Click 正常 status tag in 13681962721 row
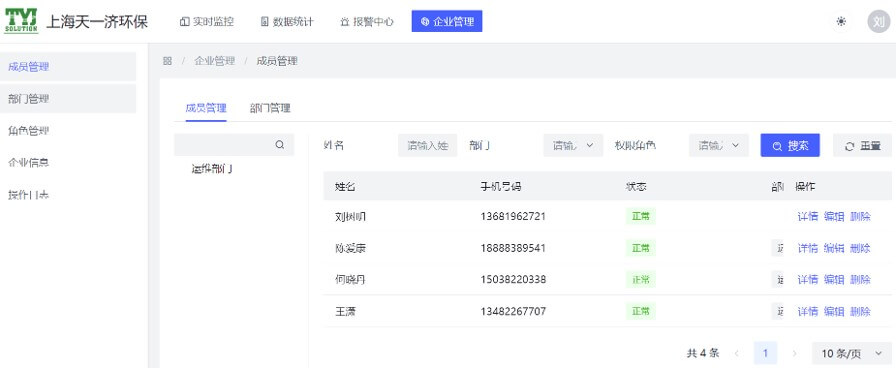 [x=641, y=217]
